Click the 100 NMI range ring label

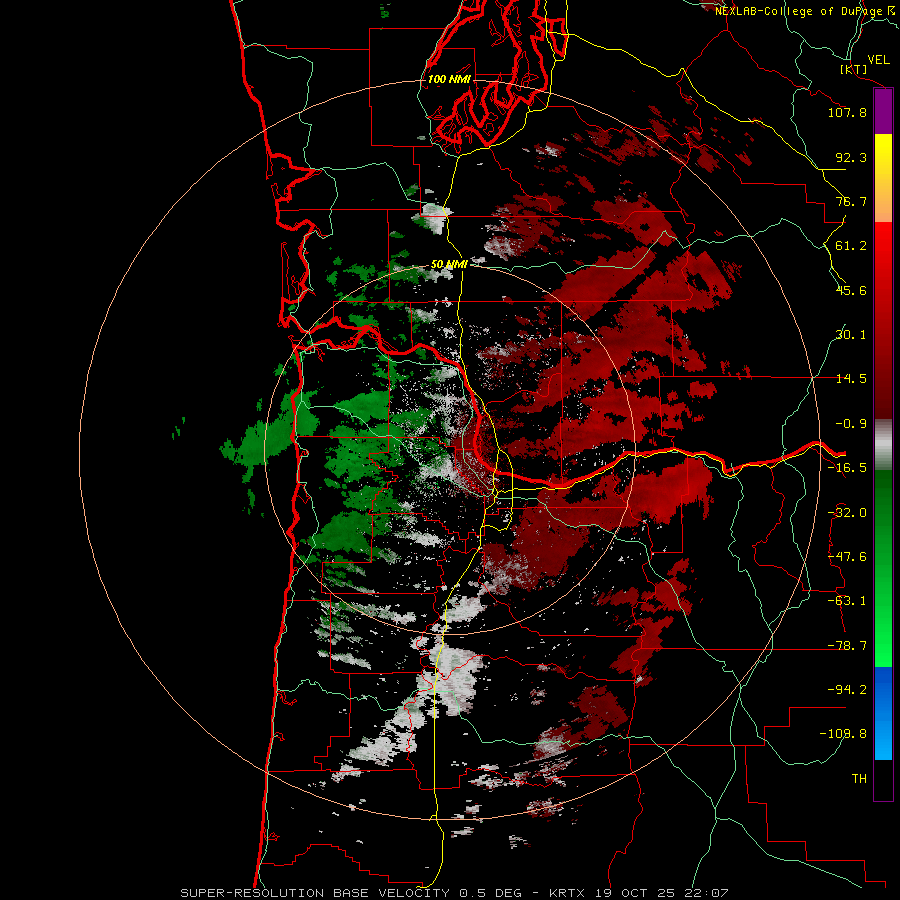click(449, 79)
